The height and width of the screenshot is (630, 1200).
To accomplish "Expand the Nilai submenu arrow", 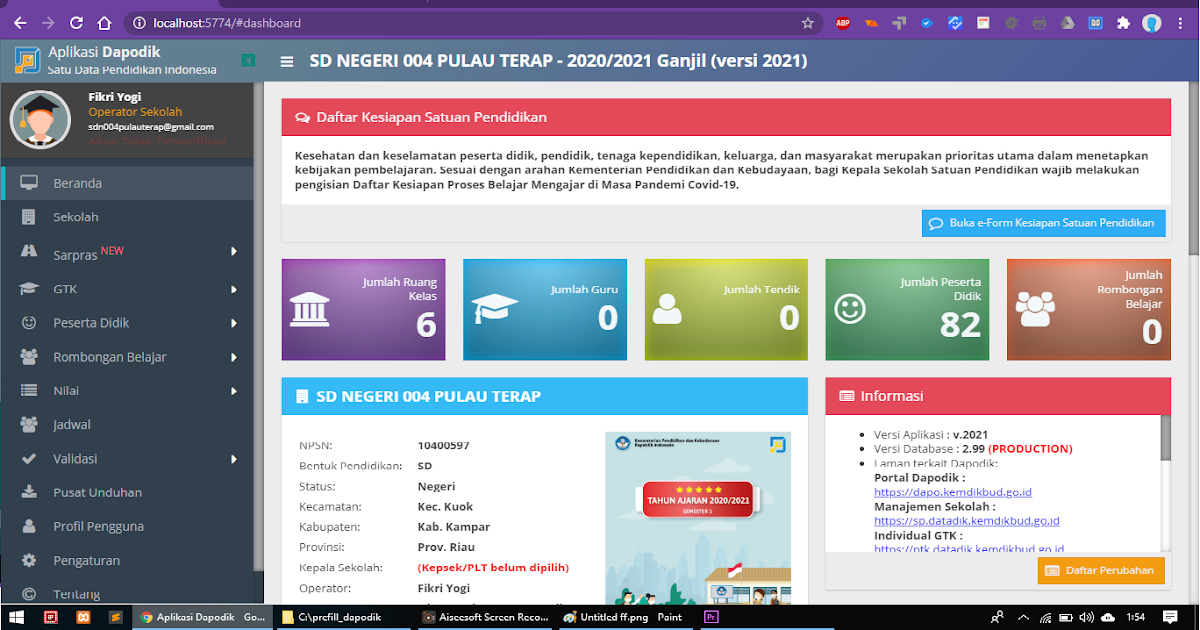I will pos(234,391).
